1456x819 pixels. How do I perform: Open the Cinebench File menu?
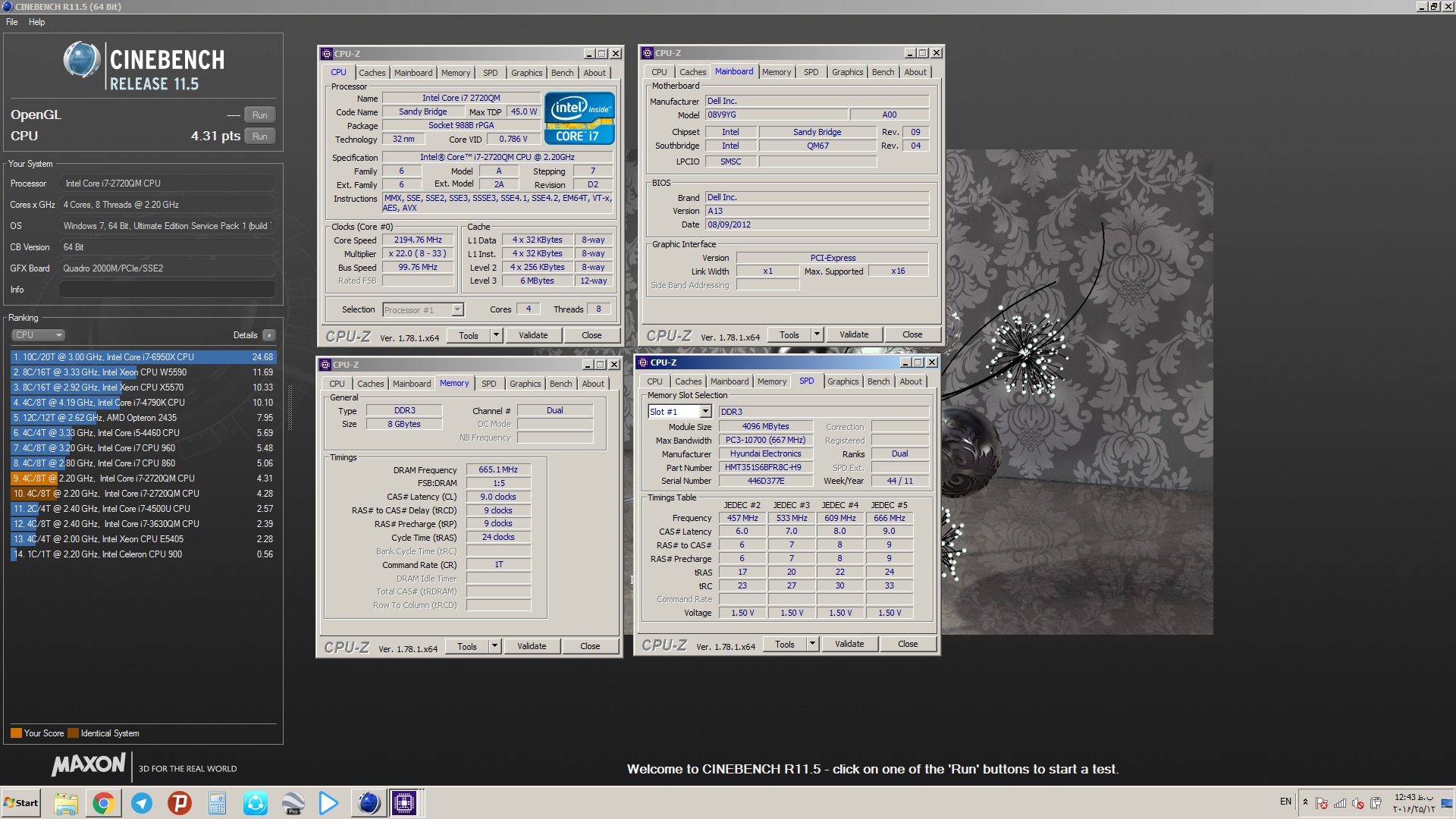(x=12, y=22)
